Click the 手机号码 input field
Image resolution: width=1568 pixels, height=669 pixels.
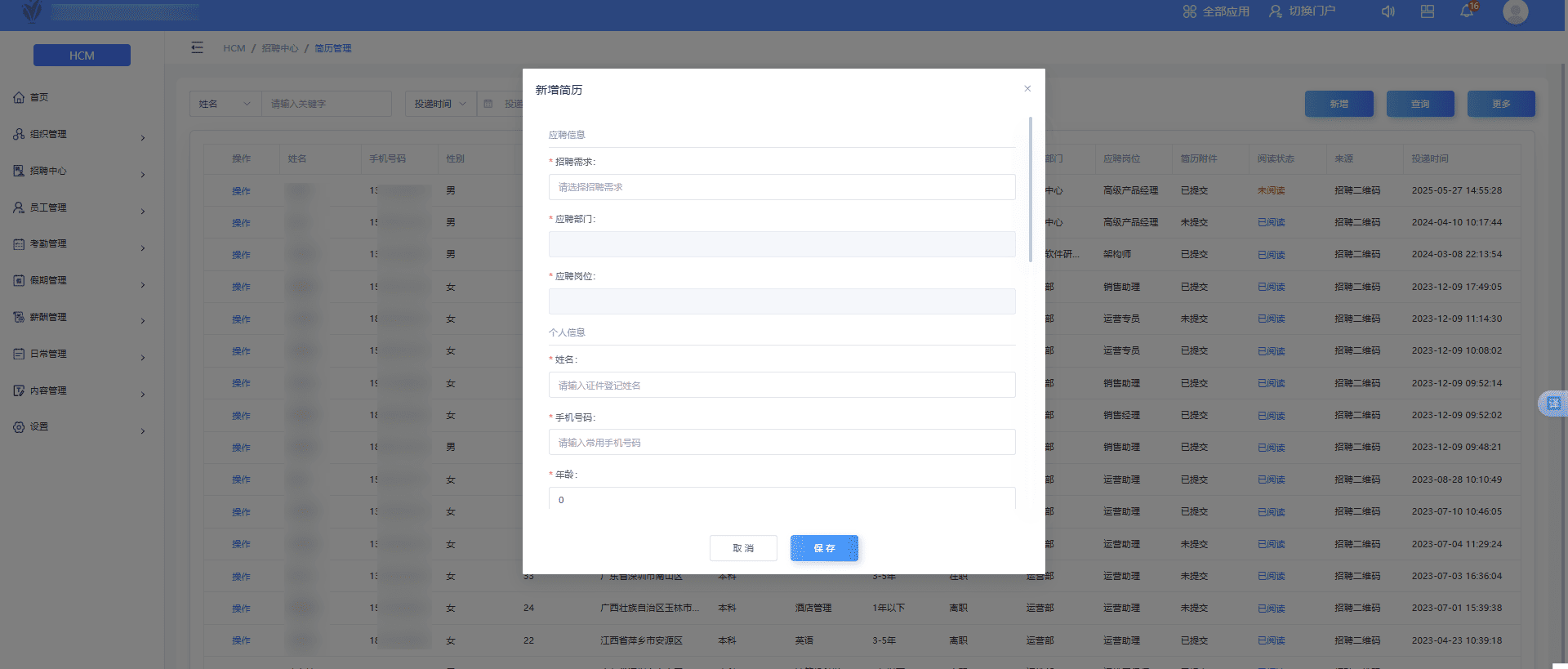[x=782, y=443]
